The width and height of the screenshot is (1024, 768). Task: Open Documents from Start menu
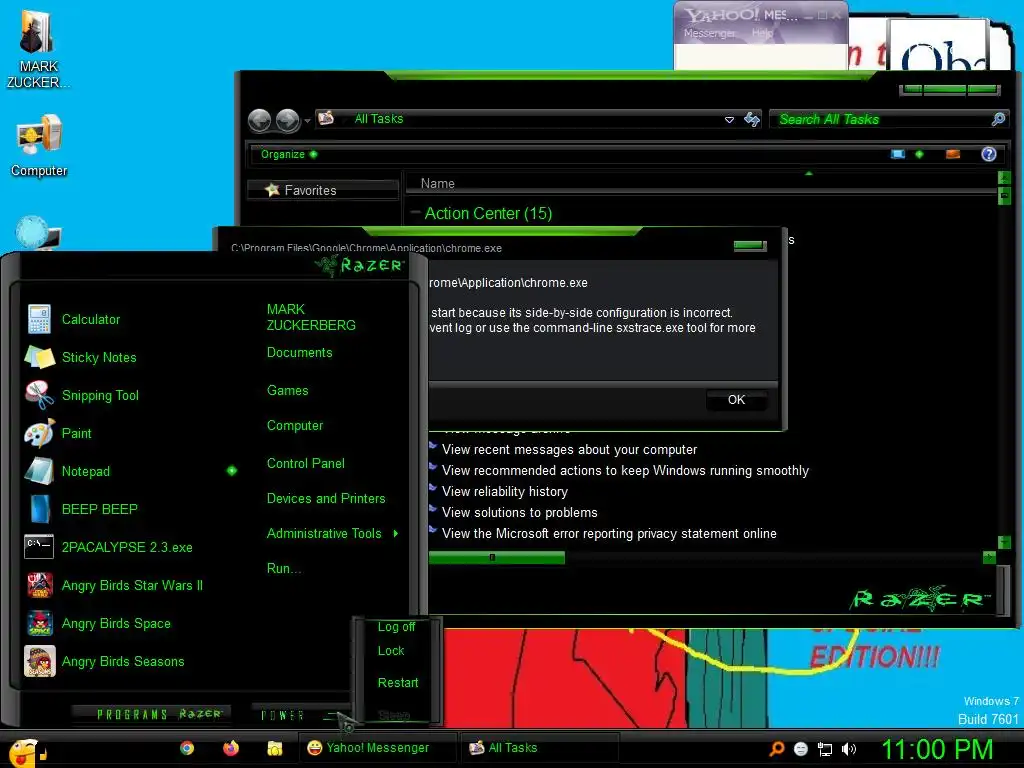coord(300,353)
